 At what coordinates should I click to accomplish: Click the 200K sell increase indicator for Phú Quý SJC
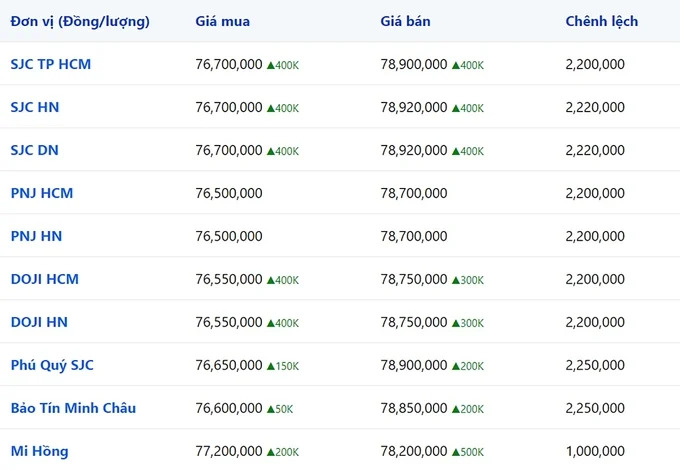point(468,366)
